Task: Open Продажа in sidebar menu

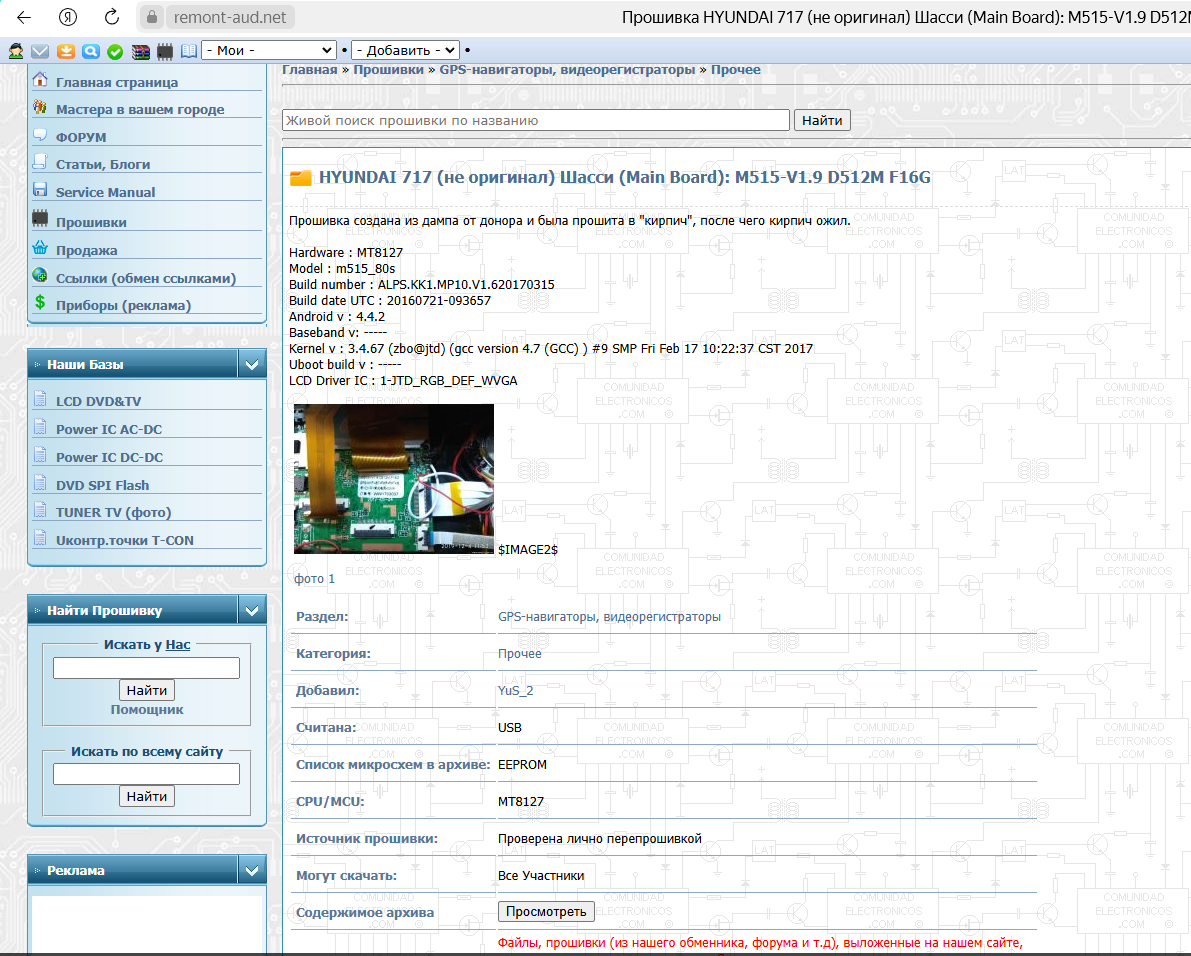Action: (87, 251)
